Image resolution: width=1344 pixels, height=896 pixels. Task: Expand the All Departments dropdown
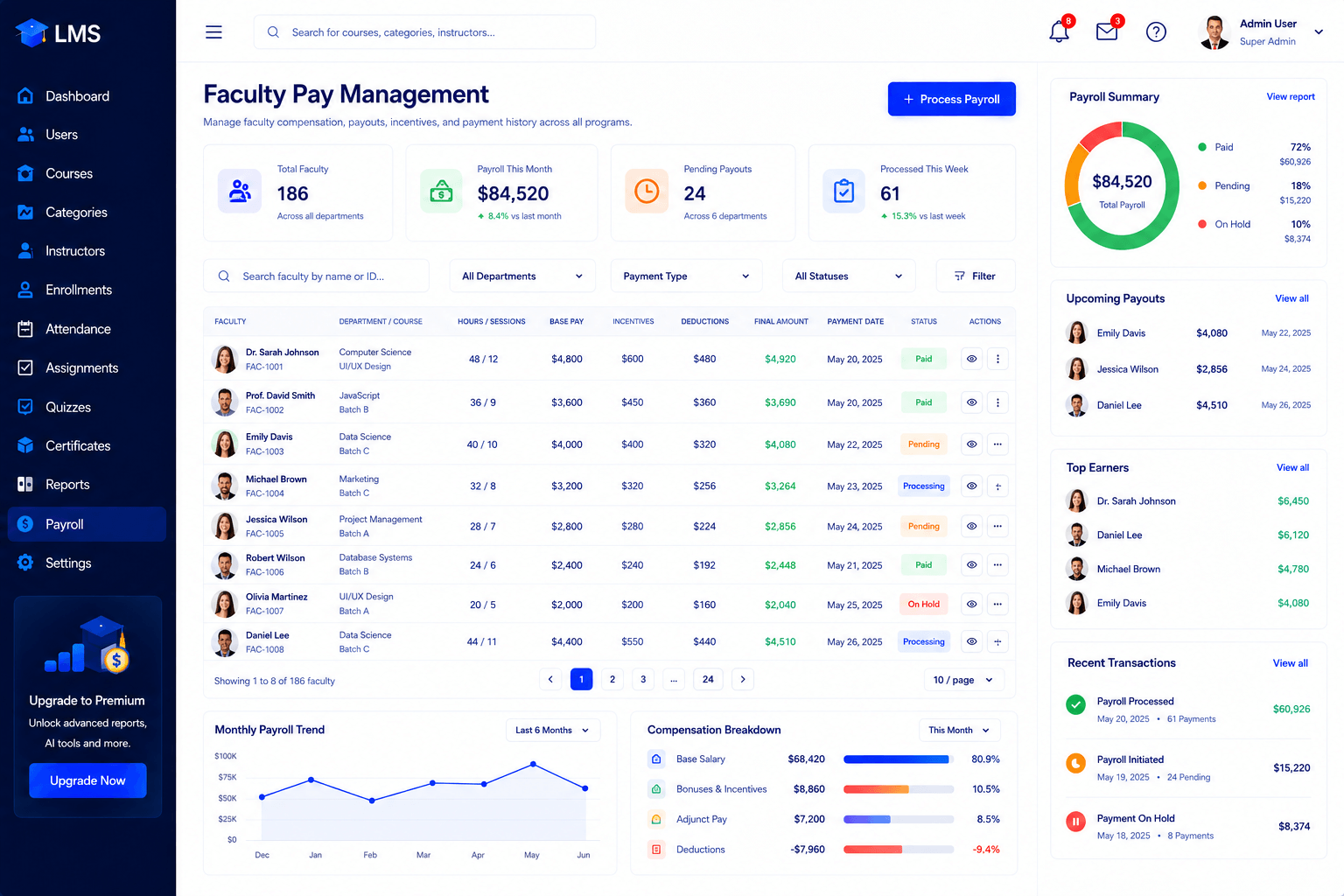pos(522,276)
